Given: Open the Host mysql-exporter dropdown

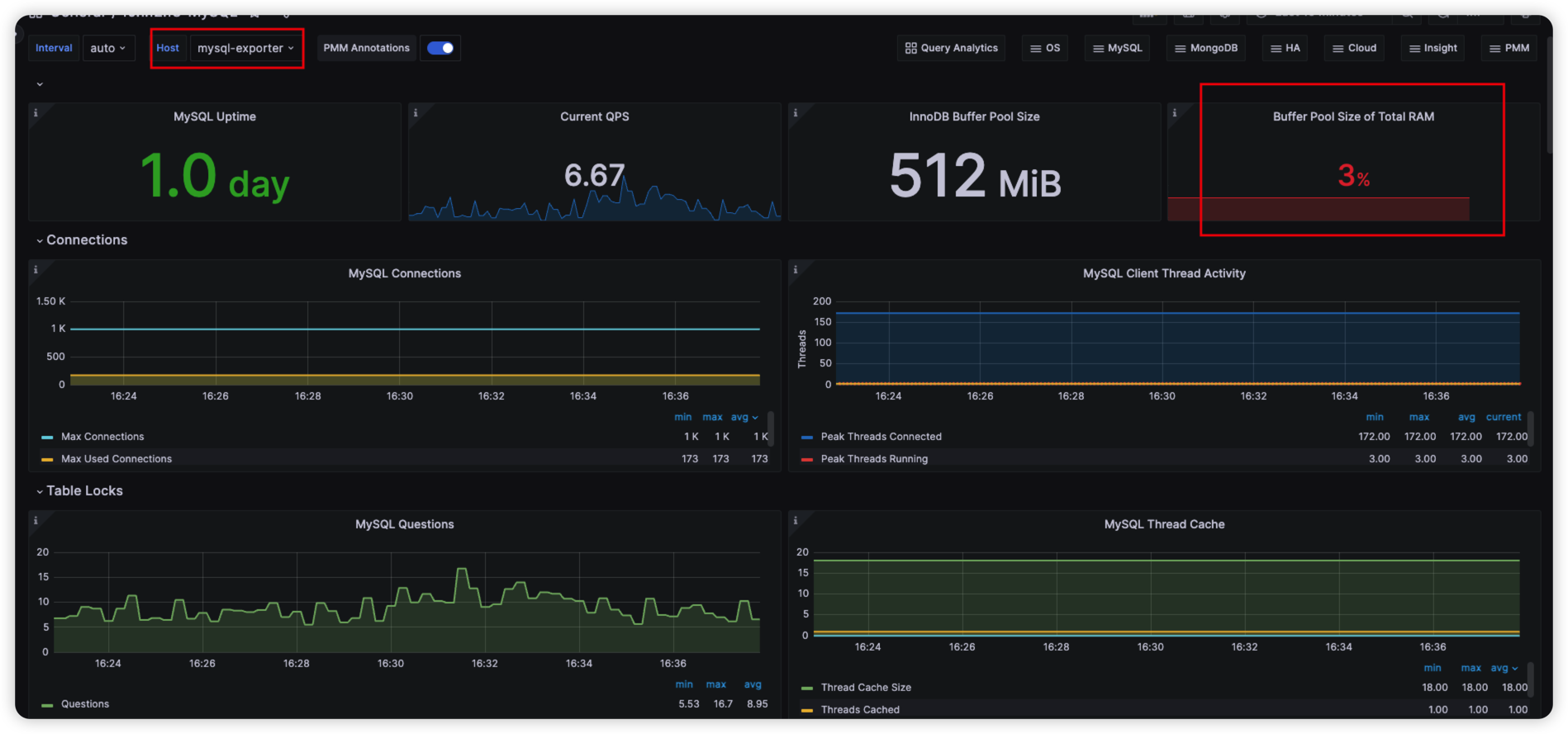Looking at the screenshot, I should (245, 48).
